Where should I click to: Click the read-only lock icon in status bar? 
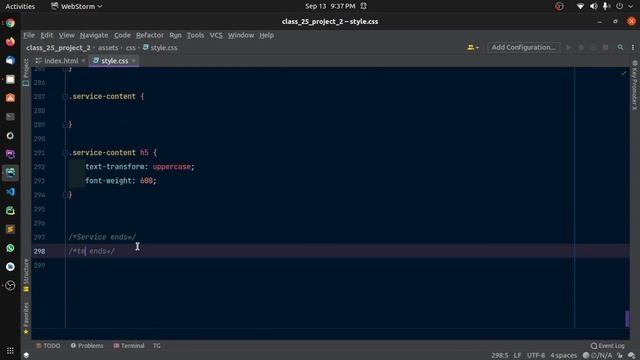620,356
